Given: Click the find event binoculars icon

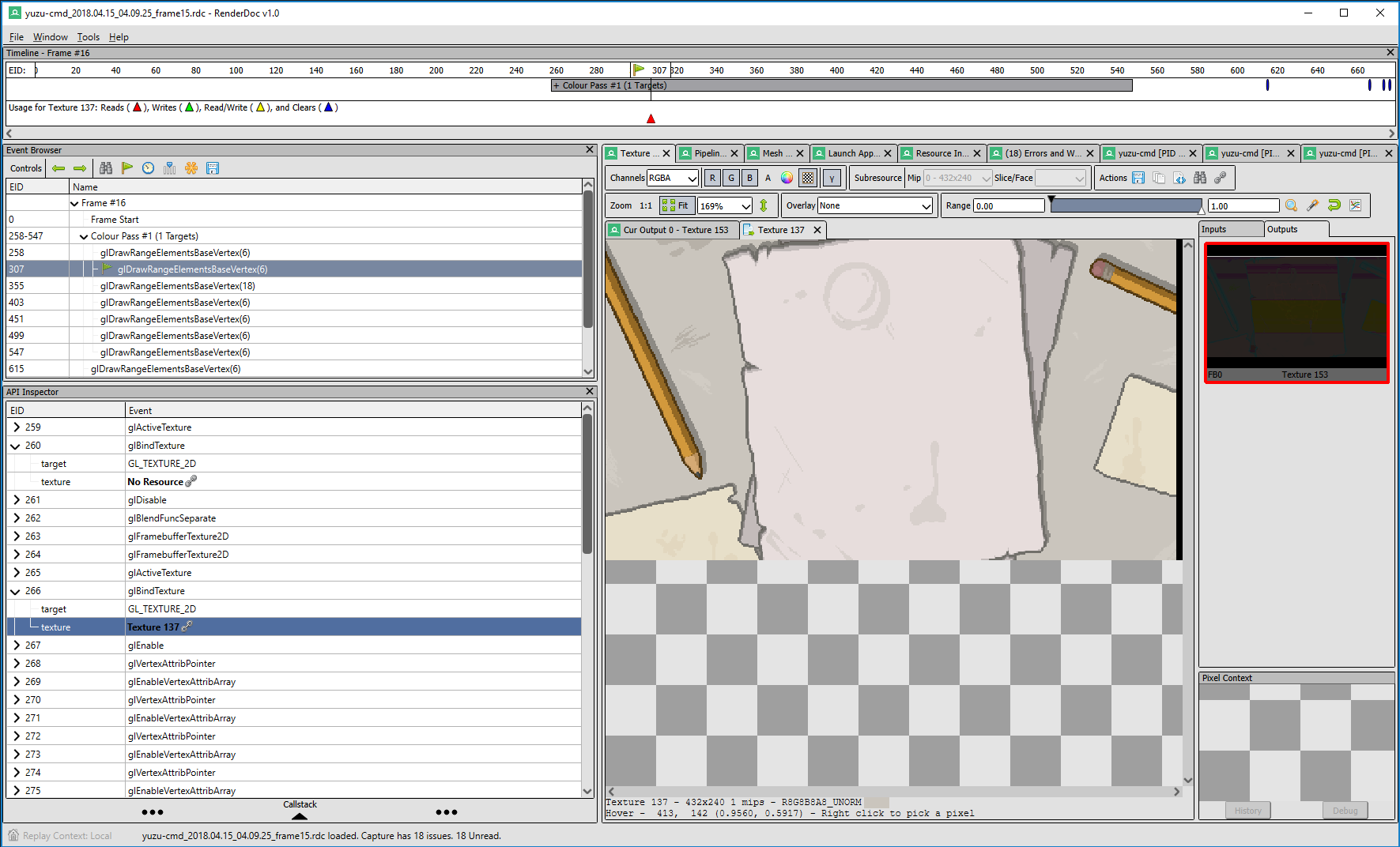Looking at the screenshot, I should click(106, 168).
